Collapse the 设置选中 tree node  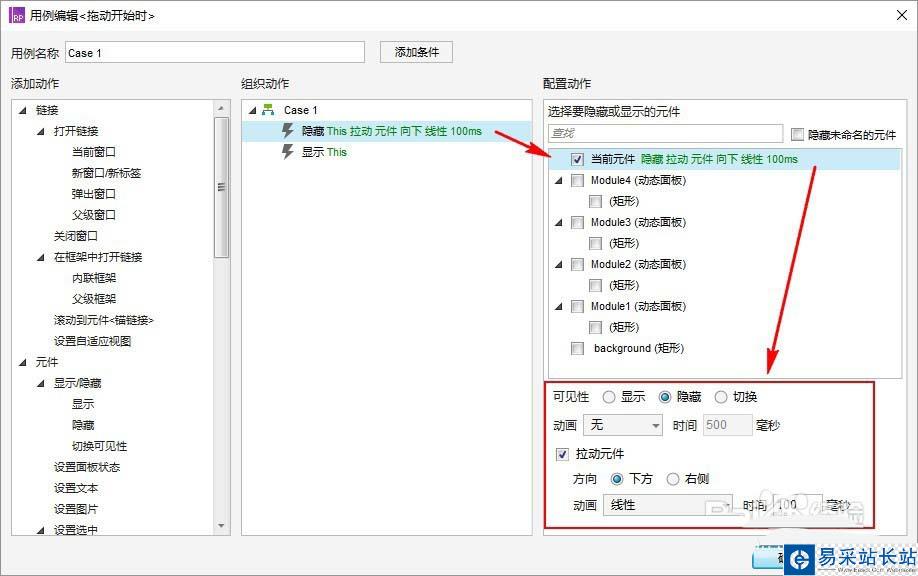[41, 530]
